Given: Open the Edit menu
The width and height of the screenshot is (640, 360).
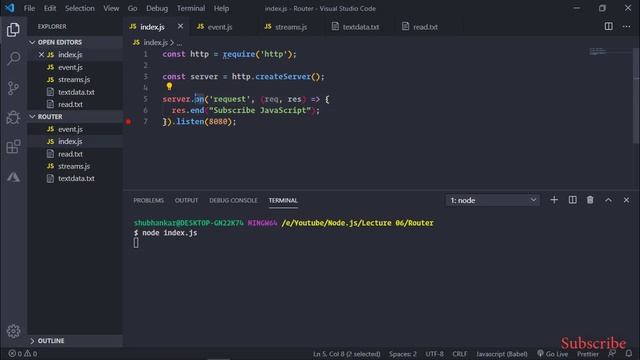Looking at the screenshot, I should tap(50, 8).
